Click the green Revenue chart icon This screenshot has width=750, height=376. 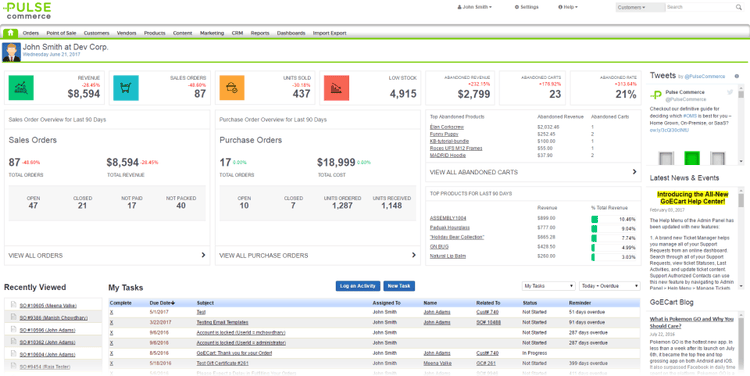pyautogui.click(x=21, y=88)
